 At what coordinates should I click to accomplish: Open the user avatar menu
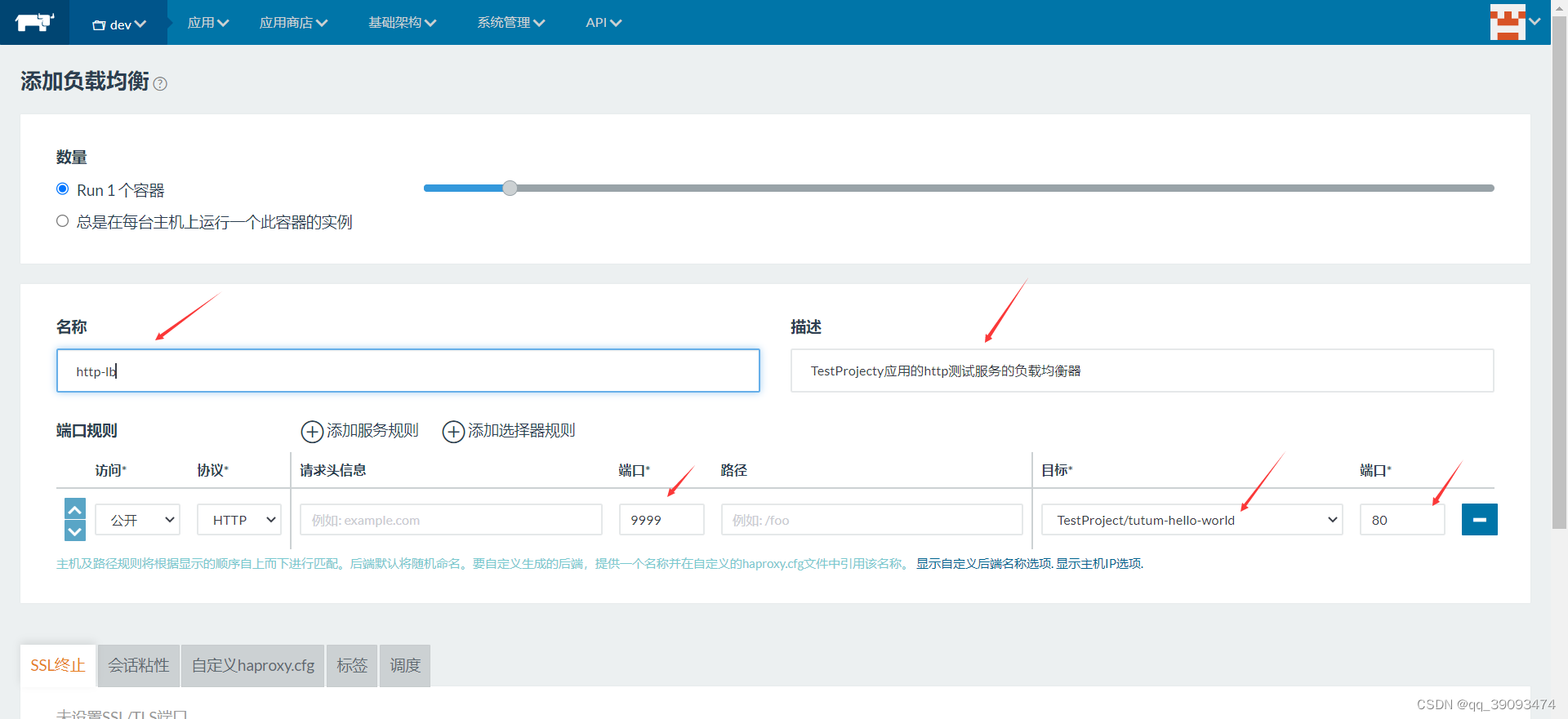tap(1515, 22)
